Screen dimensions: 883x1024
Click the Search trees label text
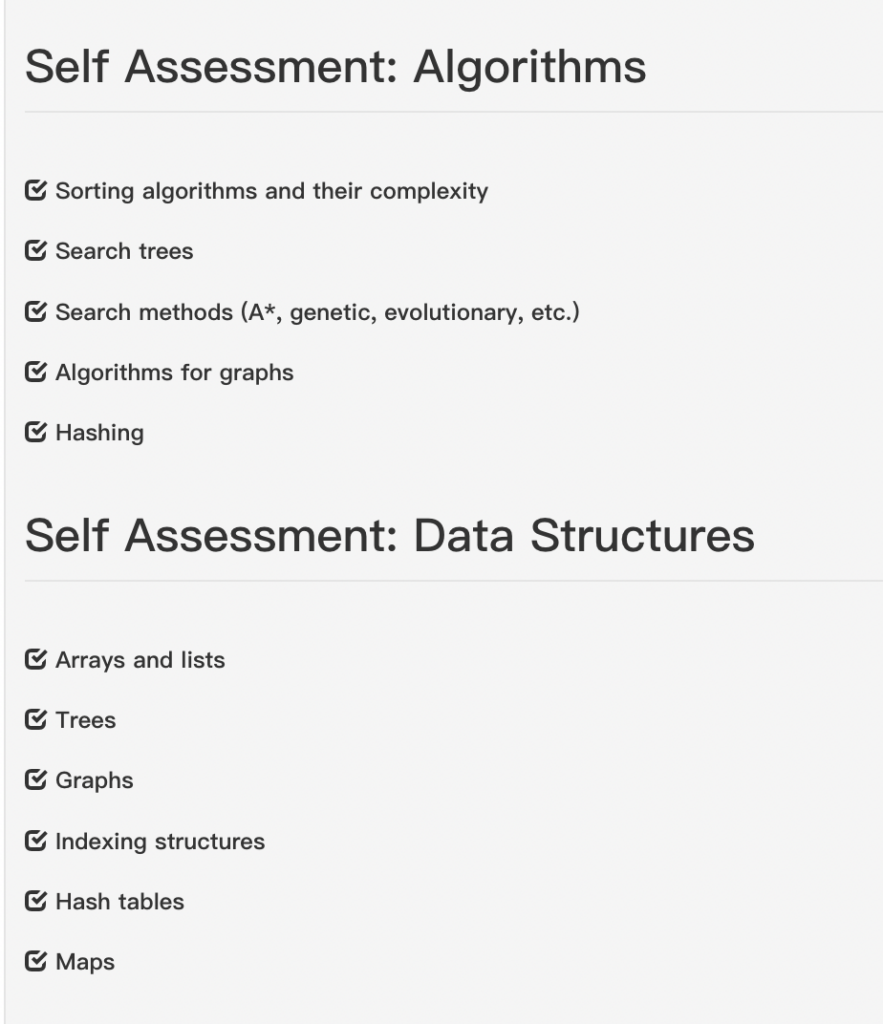124,251
